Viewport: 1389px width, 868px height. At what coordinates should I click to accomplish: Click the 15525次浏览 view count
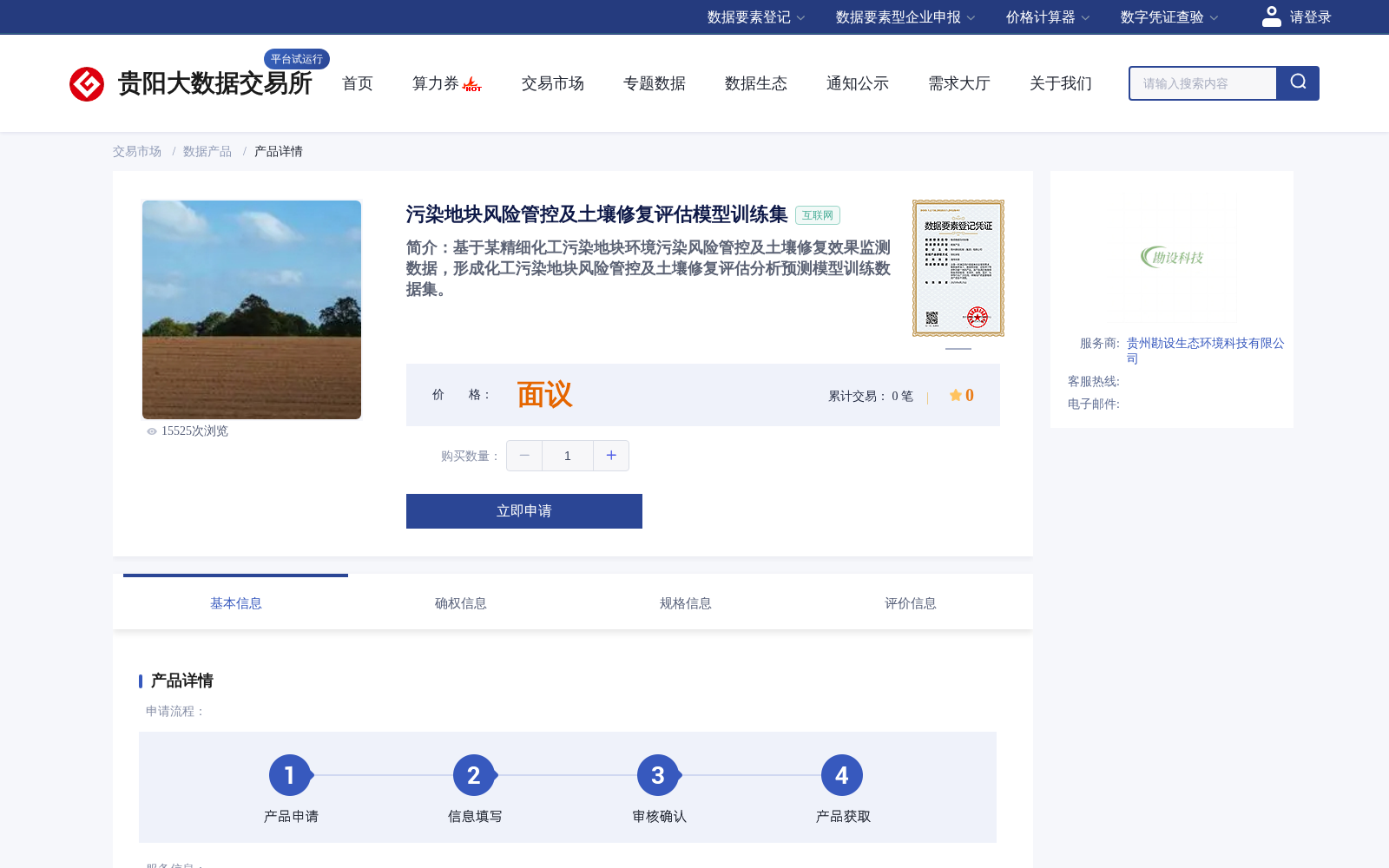pyautogui.click(x=194, y=431)
